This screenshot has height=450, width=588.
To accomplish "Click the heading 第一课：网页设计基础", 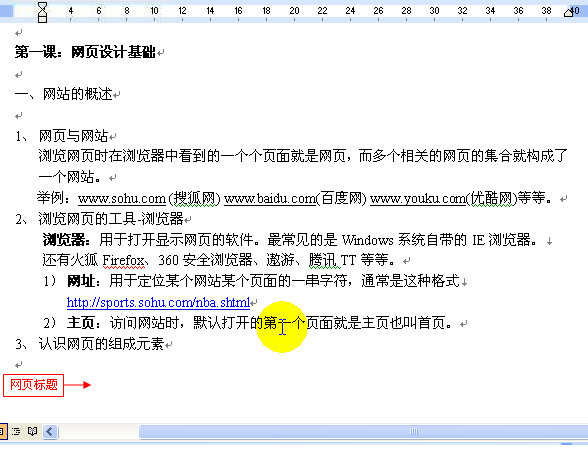I will [85, 52].
